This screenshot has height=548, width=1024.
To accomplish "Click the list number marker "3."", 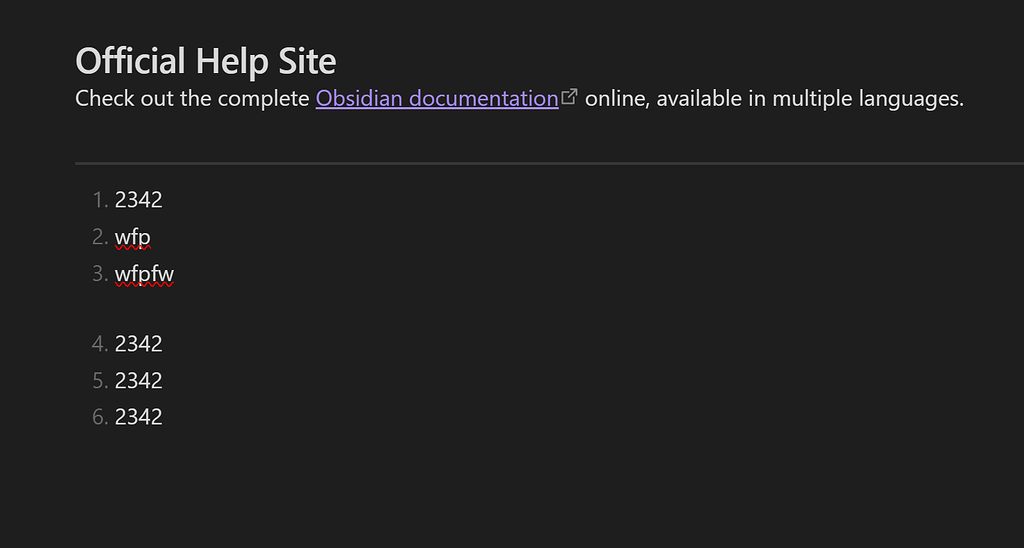I will (99, 273).
